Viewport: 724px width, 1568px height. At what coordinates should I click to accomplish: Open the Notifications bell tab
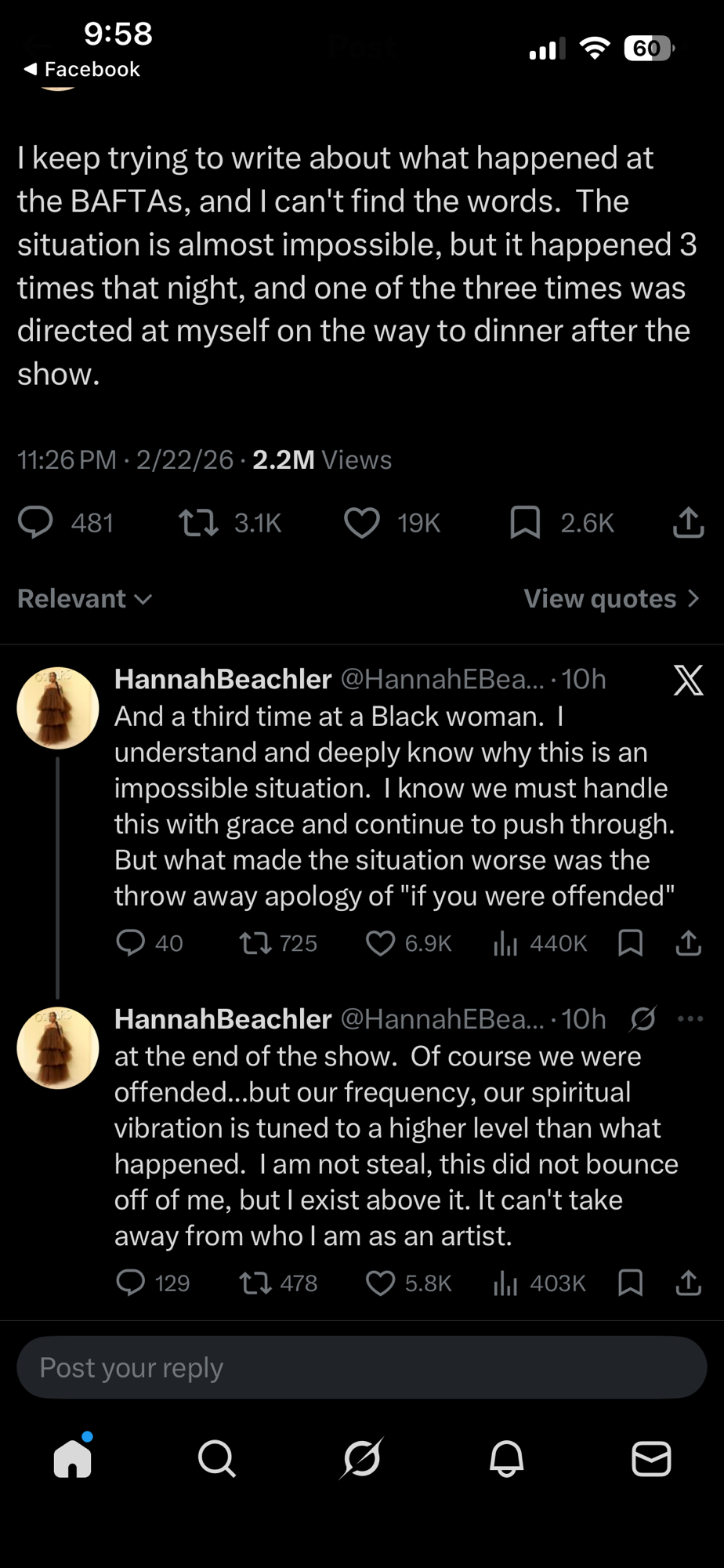[x=506, y=1459]
